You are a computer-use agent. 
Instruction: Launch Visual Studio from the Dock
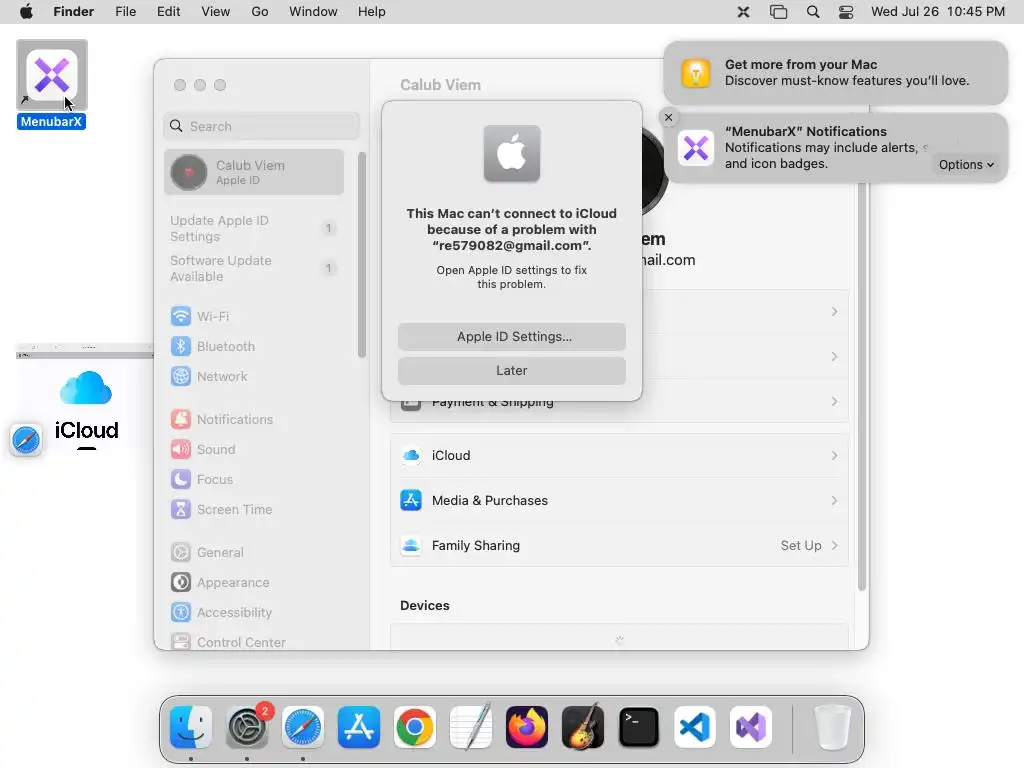(x=751, y=727)
